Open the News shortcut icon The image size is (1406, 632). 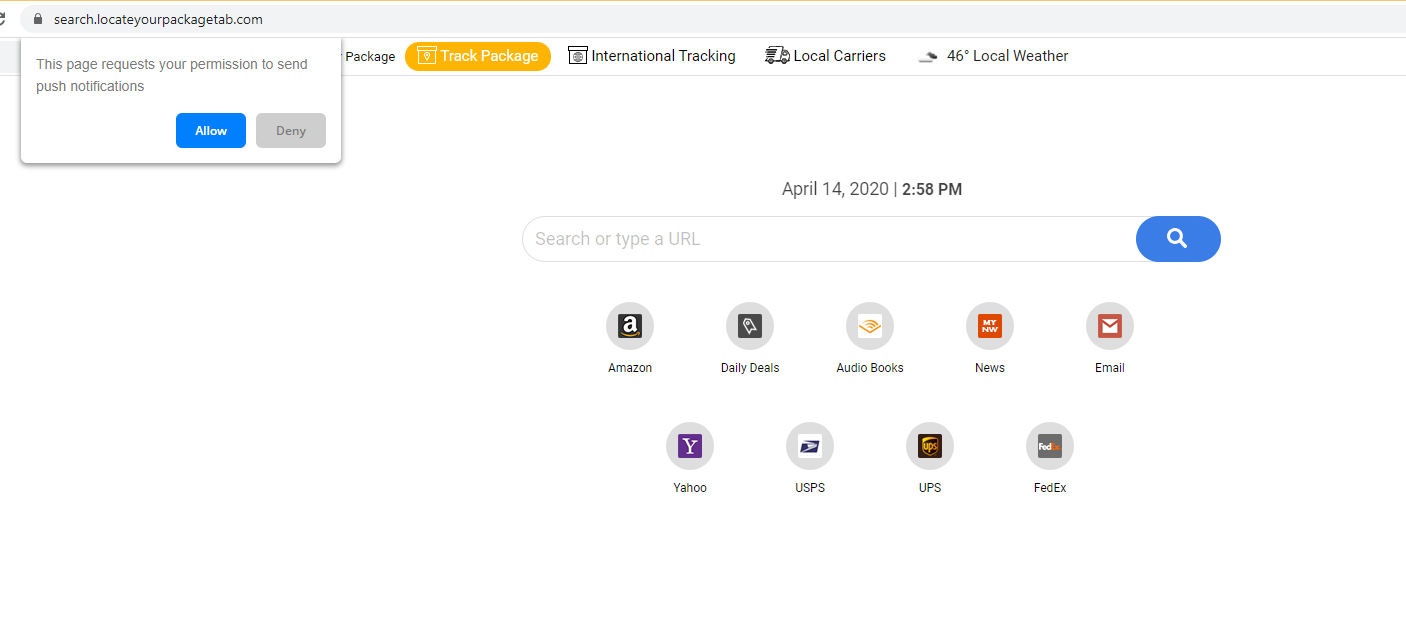[x=990, y=326]
